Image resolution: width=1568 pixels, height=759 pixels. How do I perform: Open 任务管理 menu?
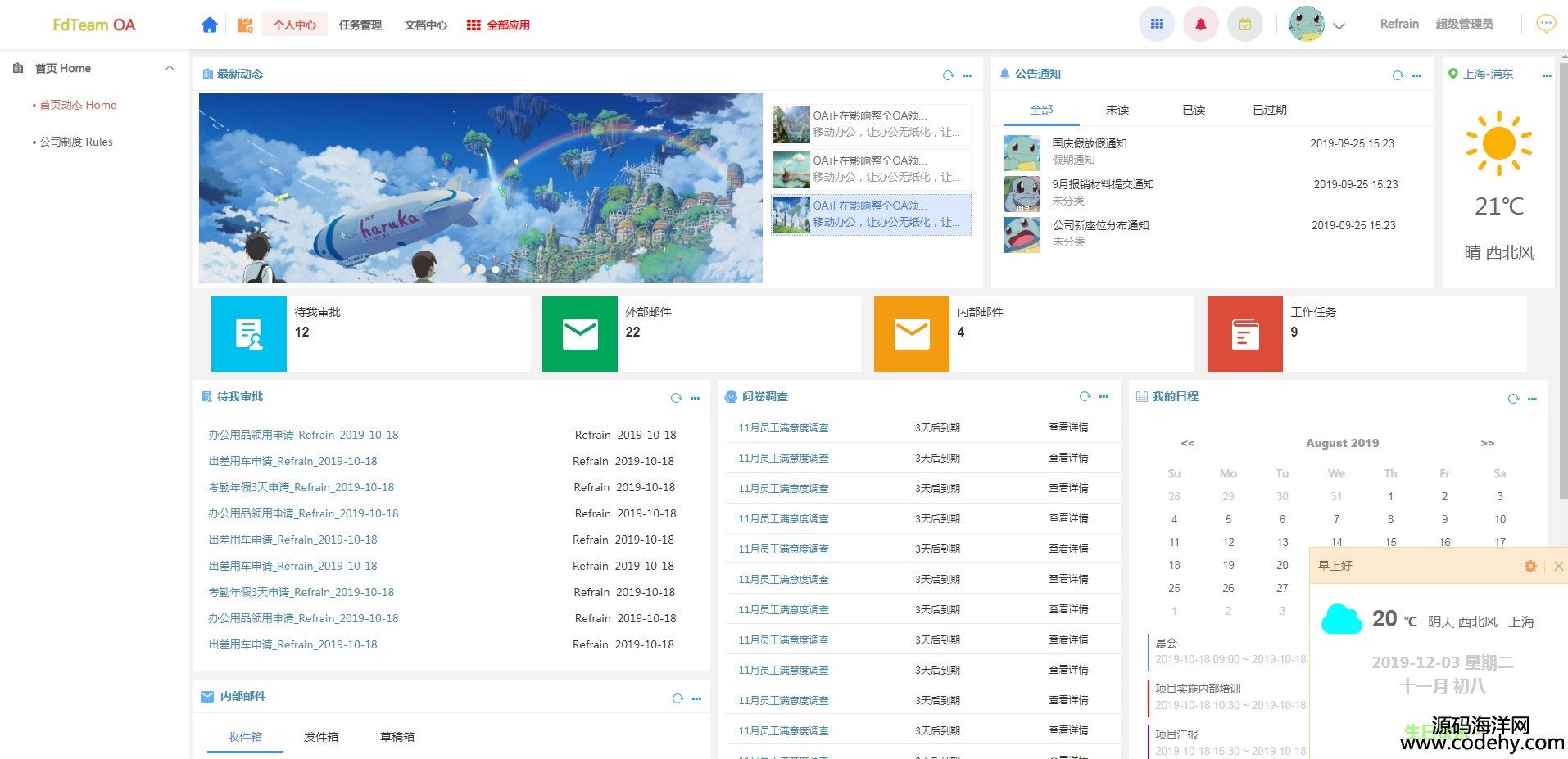pos(360,25)
